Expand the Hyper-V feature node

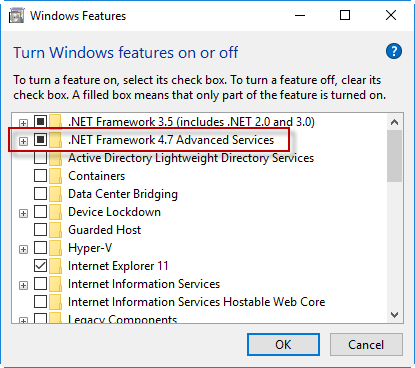(23, 249)
